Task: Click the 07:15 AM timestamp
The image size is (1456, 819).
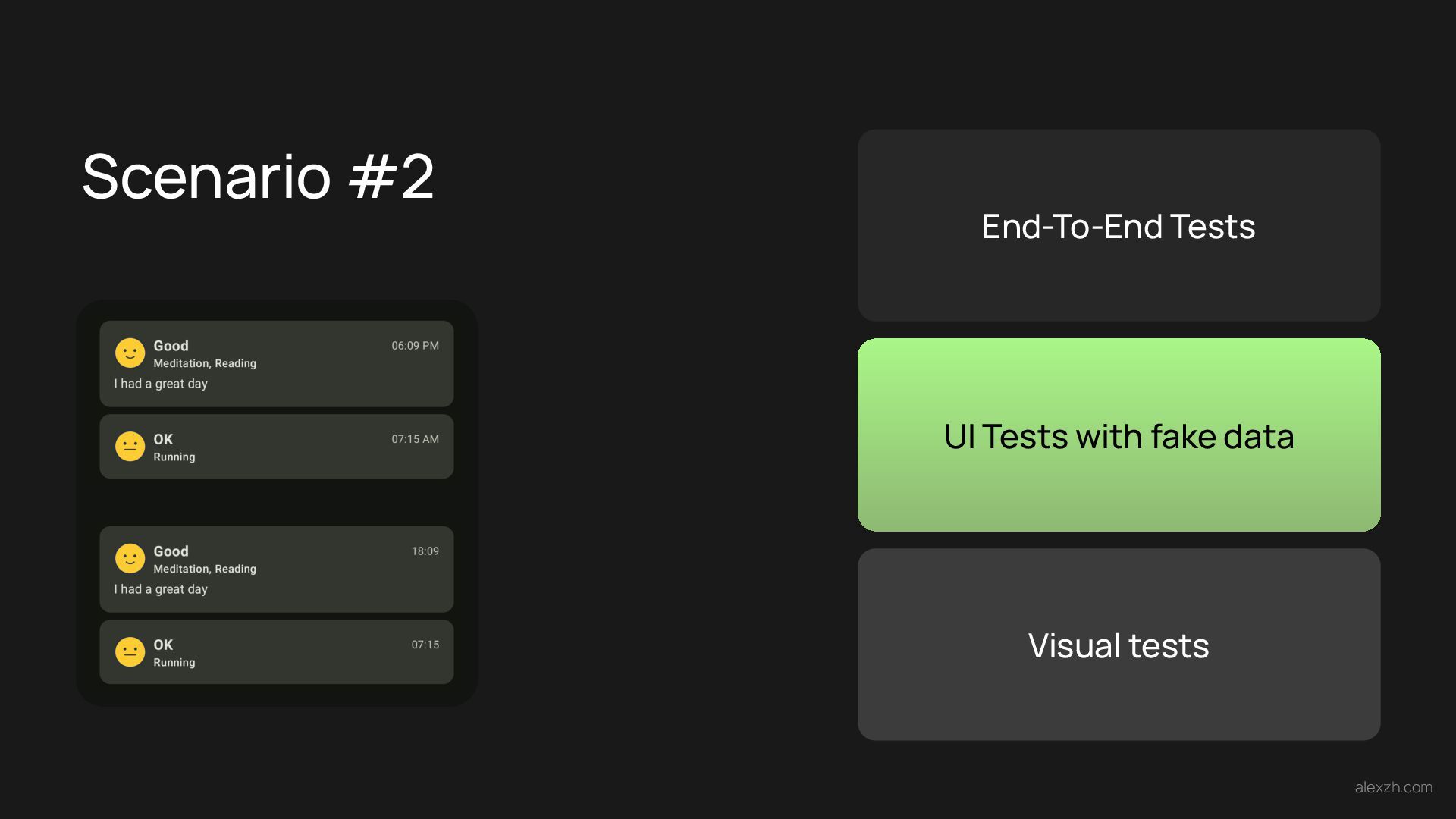Action: pyautogui.click(x=415, y=439)
